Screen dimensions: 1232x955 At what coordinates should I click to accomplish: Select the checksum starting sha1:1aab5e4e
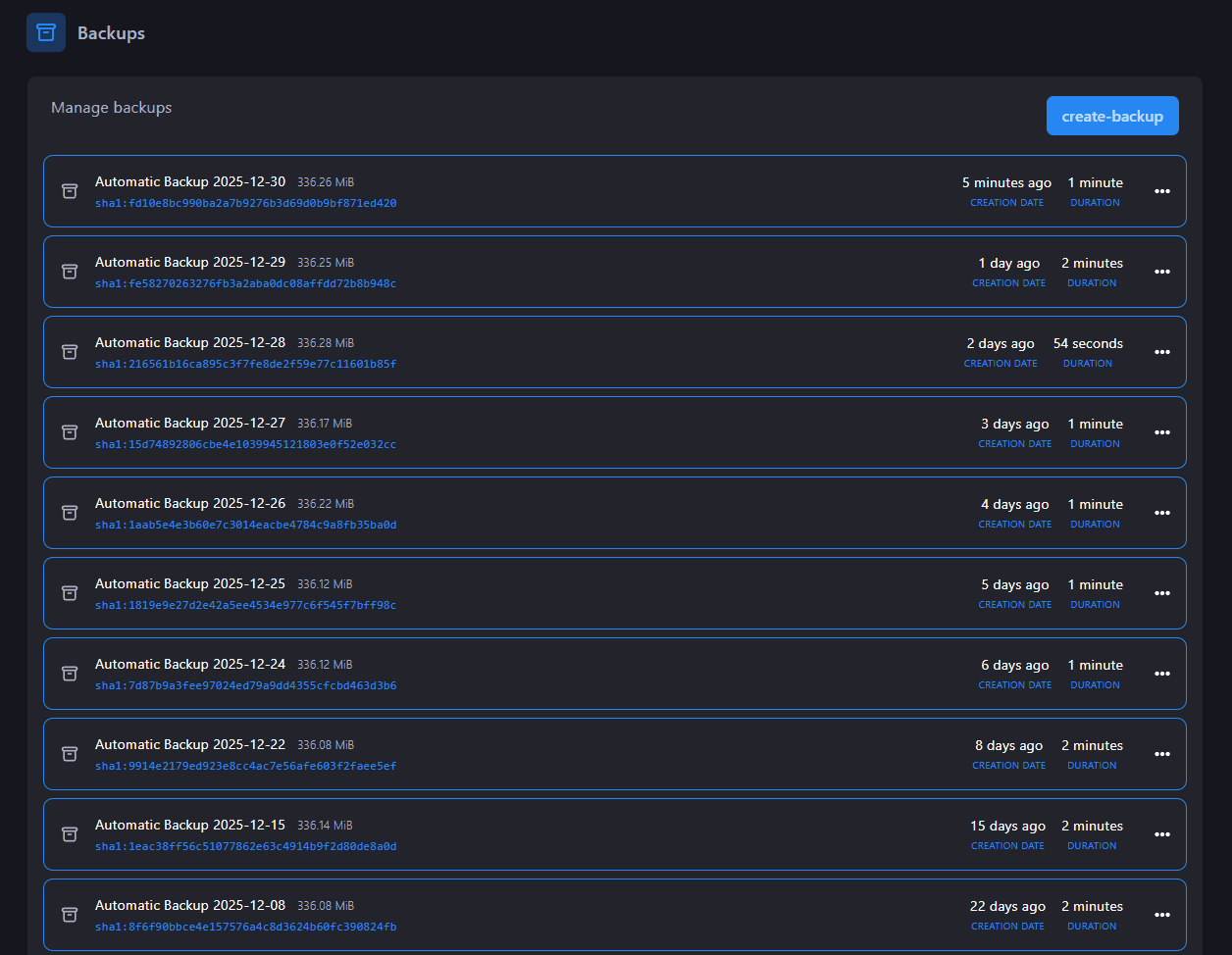point(246,525)
